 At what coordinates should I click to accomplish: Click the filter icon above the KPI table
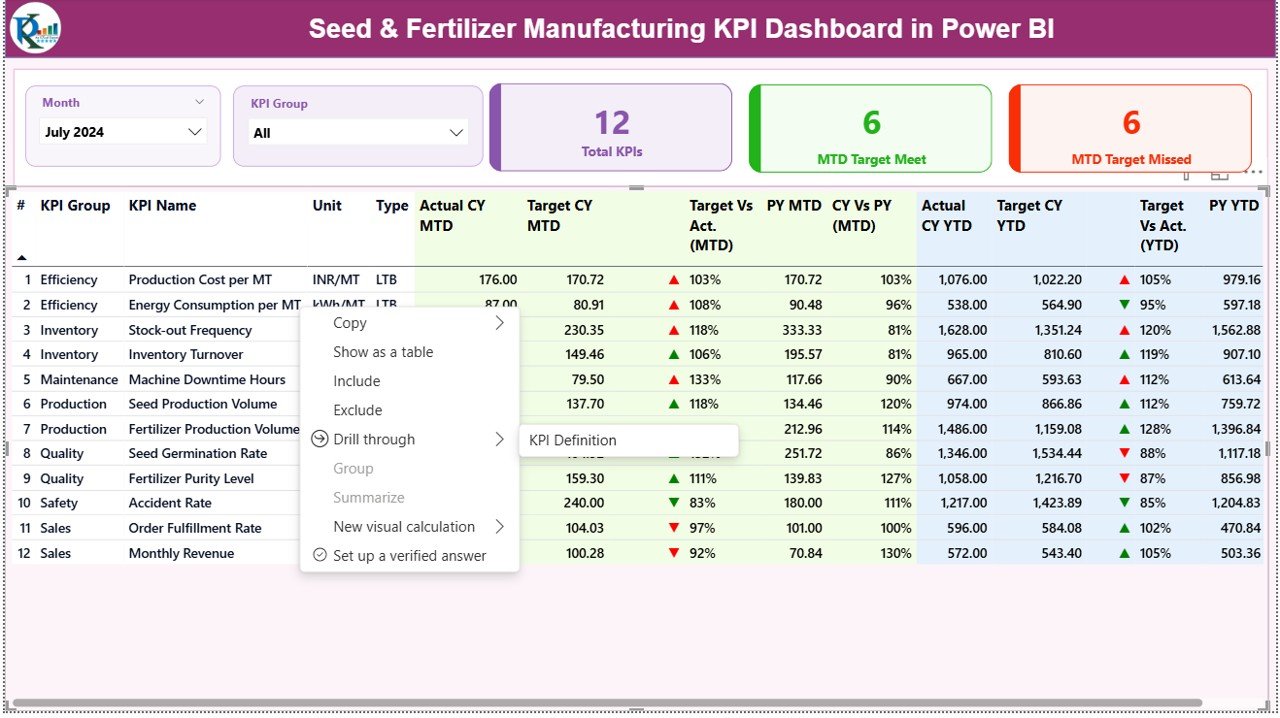point(1186,176)
